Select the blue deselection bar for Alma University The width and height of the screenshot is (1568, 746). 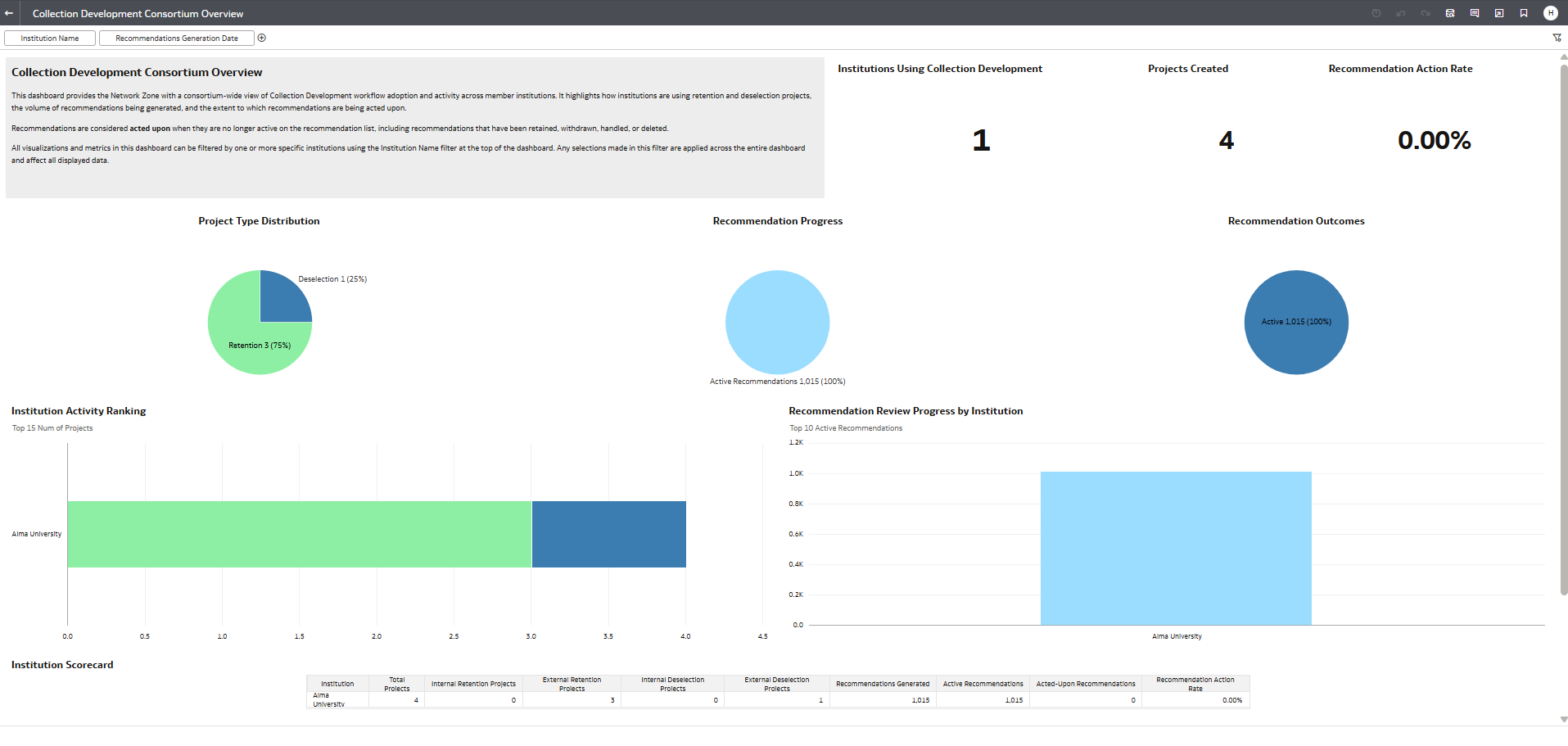[609, 534]
